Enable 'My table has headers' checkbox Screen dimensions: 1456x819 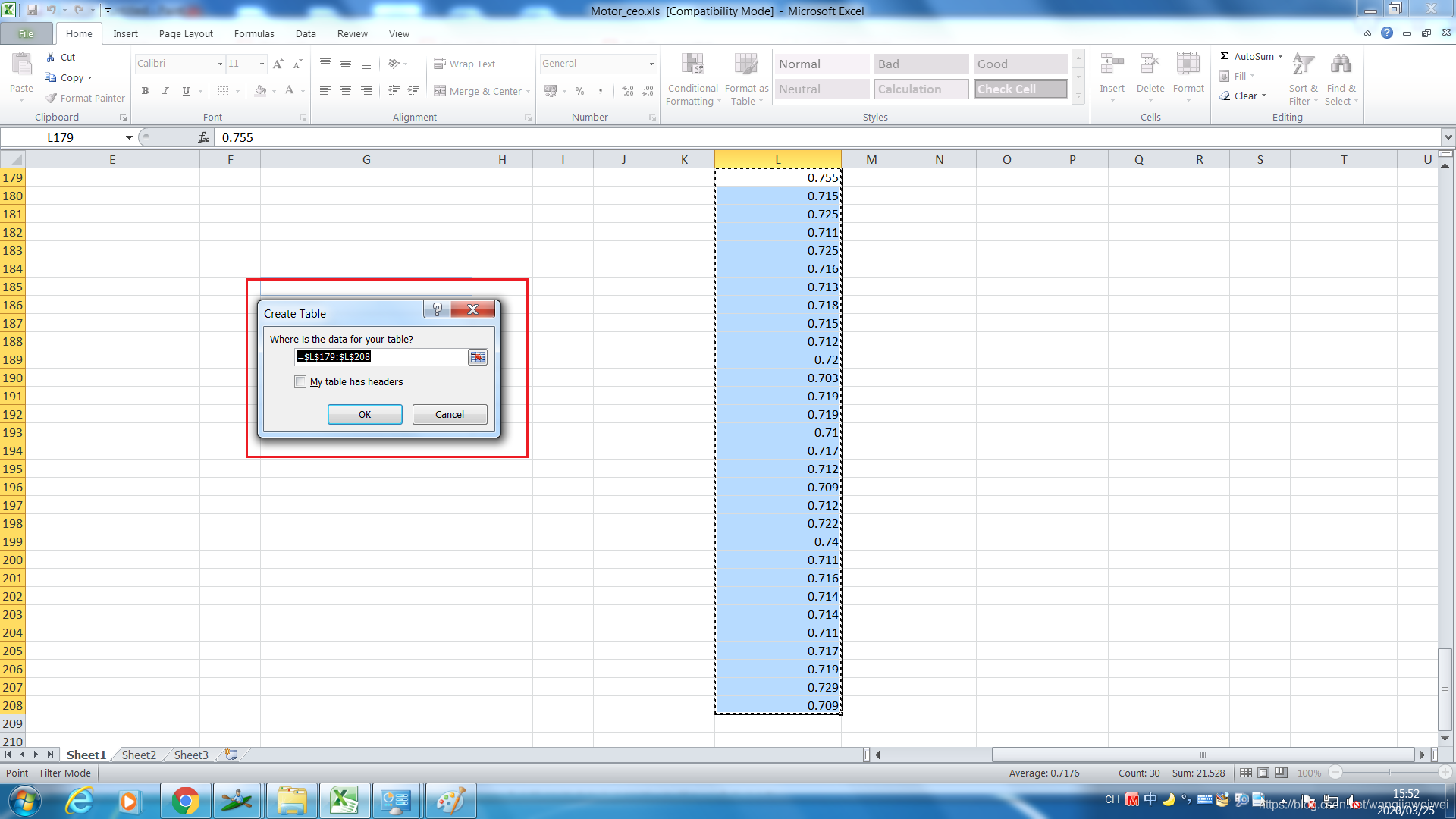click(301, 381)
